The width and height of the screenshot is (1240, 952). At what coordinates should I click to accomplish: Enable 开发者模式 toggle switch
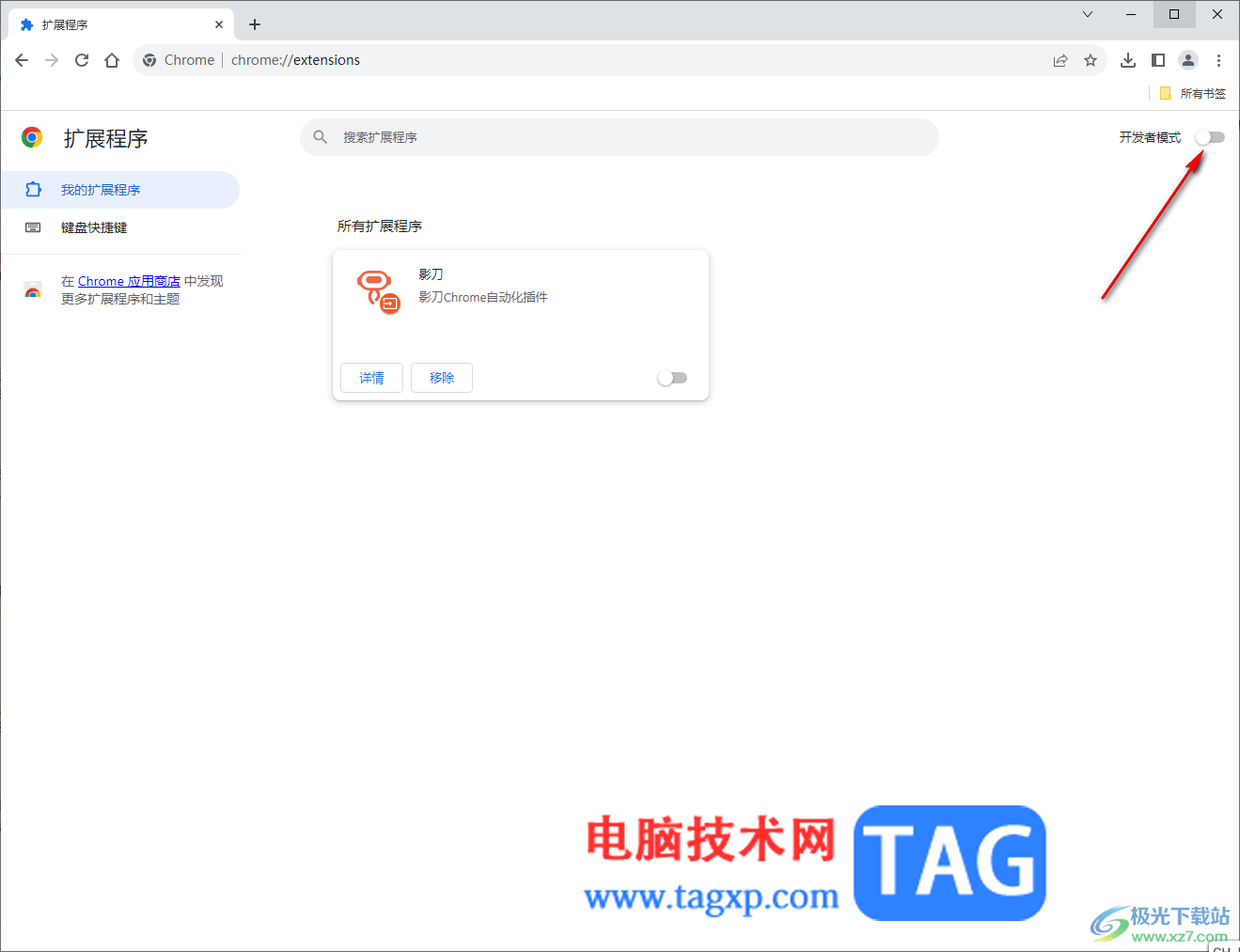(x=1209, y=137)
